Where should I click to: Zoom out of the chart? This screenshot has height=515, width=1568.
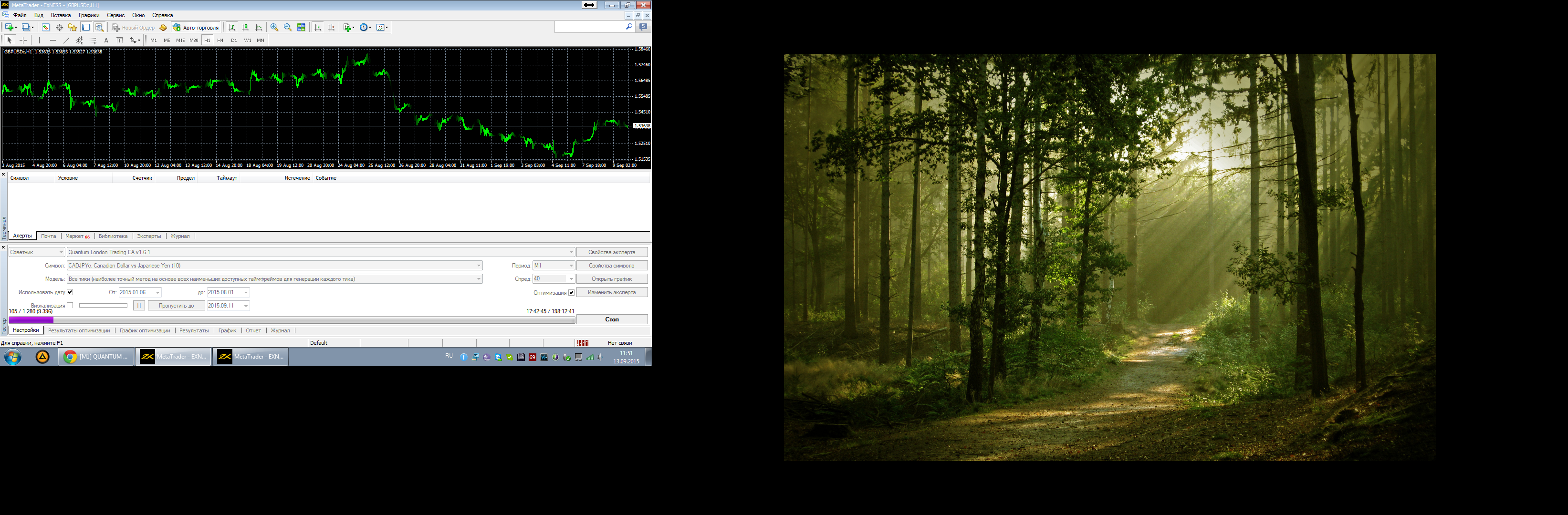[288, 27]
